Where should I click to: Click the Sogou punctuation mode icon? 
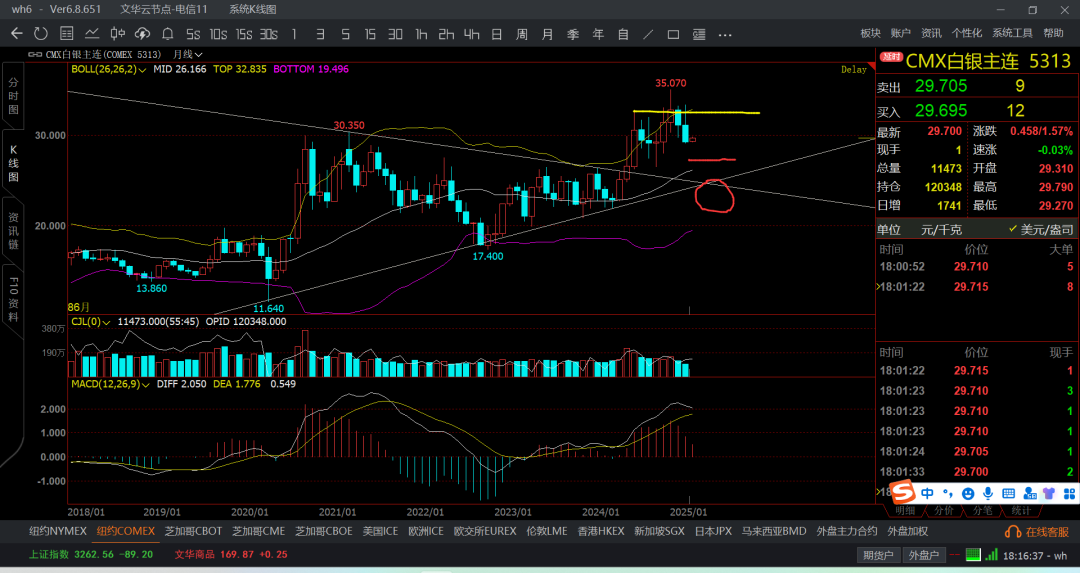pyautogui.click(x=948, y=493)
